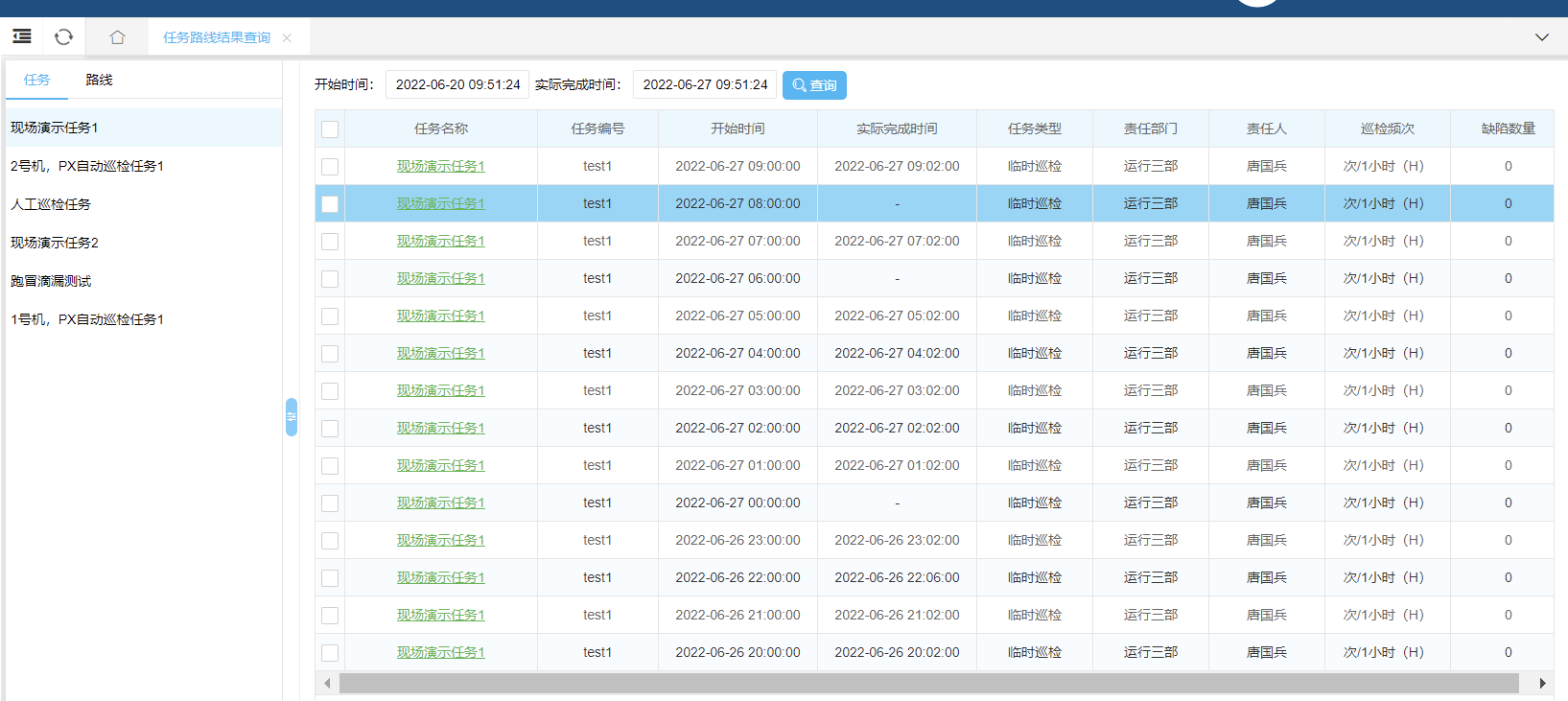Open 现场演示任务1 link for 04:00:00 row
The image size is (1568, 701).
point(441,353)
